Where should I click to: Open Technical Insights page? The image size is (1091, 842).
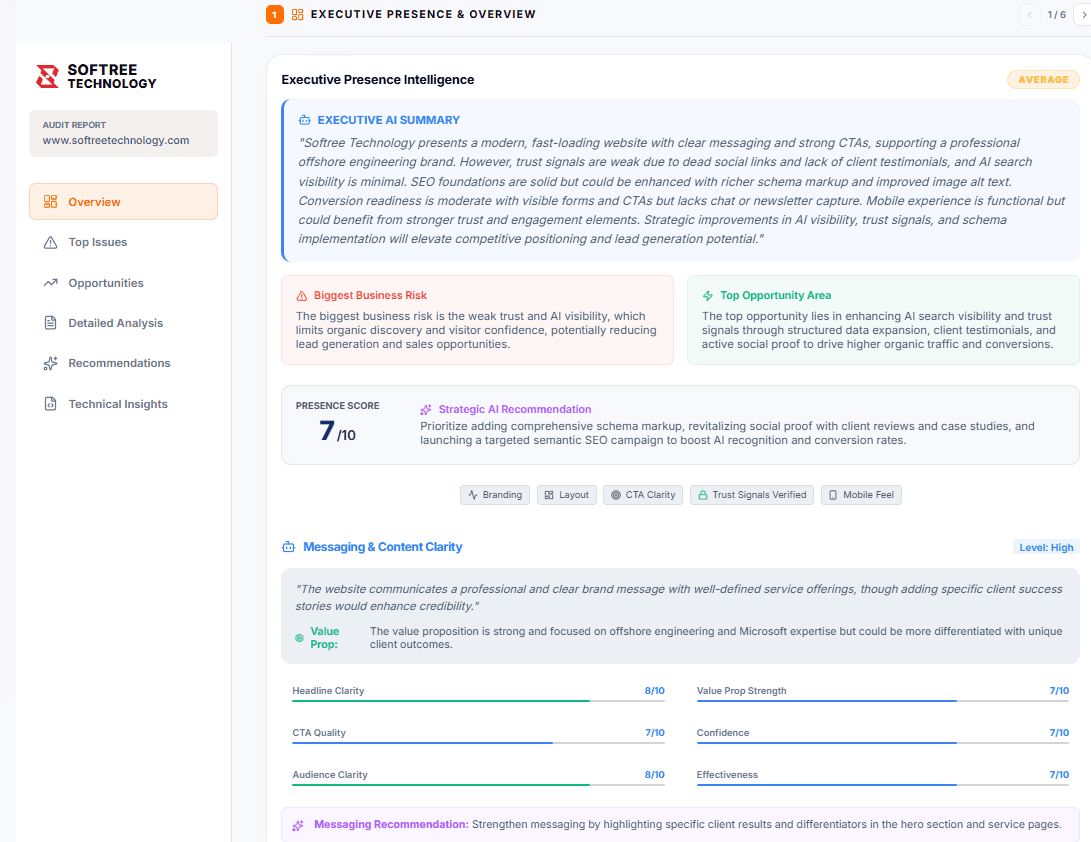click(123, 404)
